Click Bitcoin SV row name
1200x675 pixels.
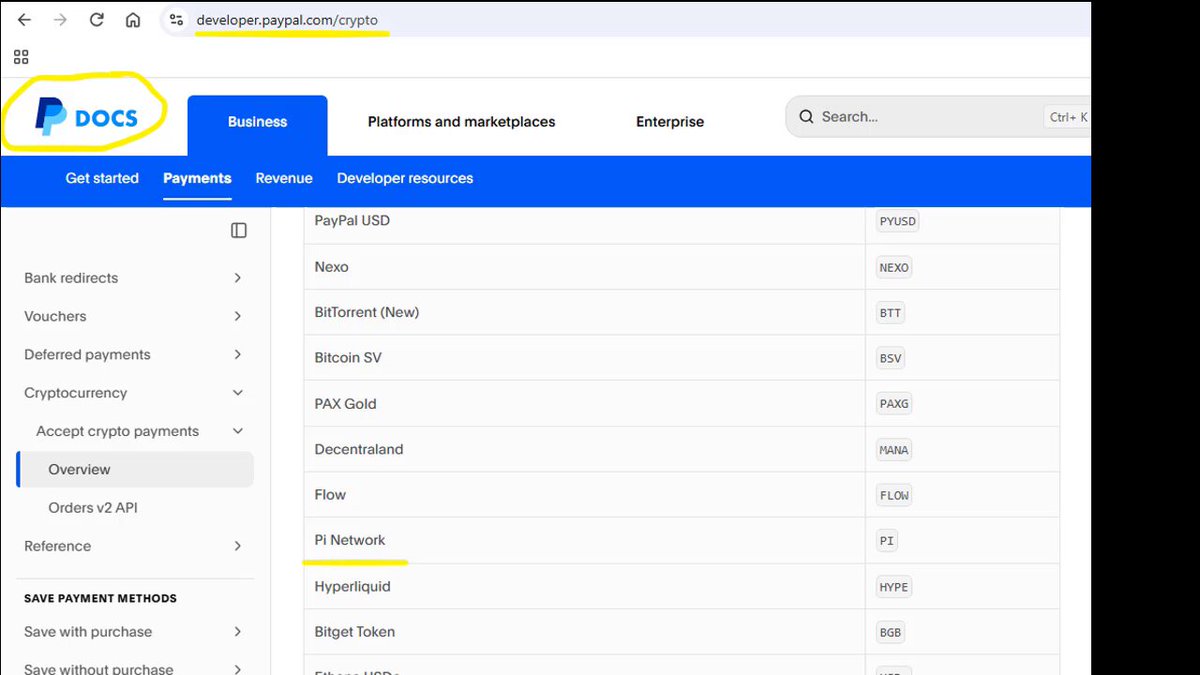coord(348,357)
